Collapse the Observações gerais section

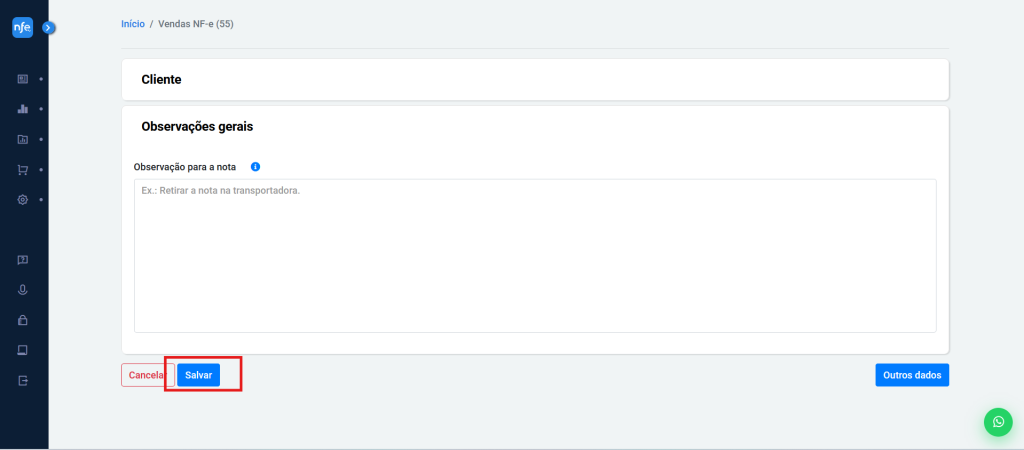click(534, 127)
